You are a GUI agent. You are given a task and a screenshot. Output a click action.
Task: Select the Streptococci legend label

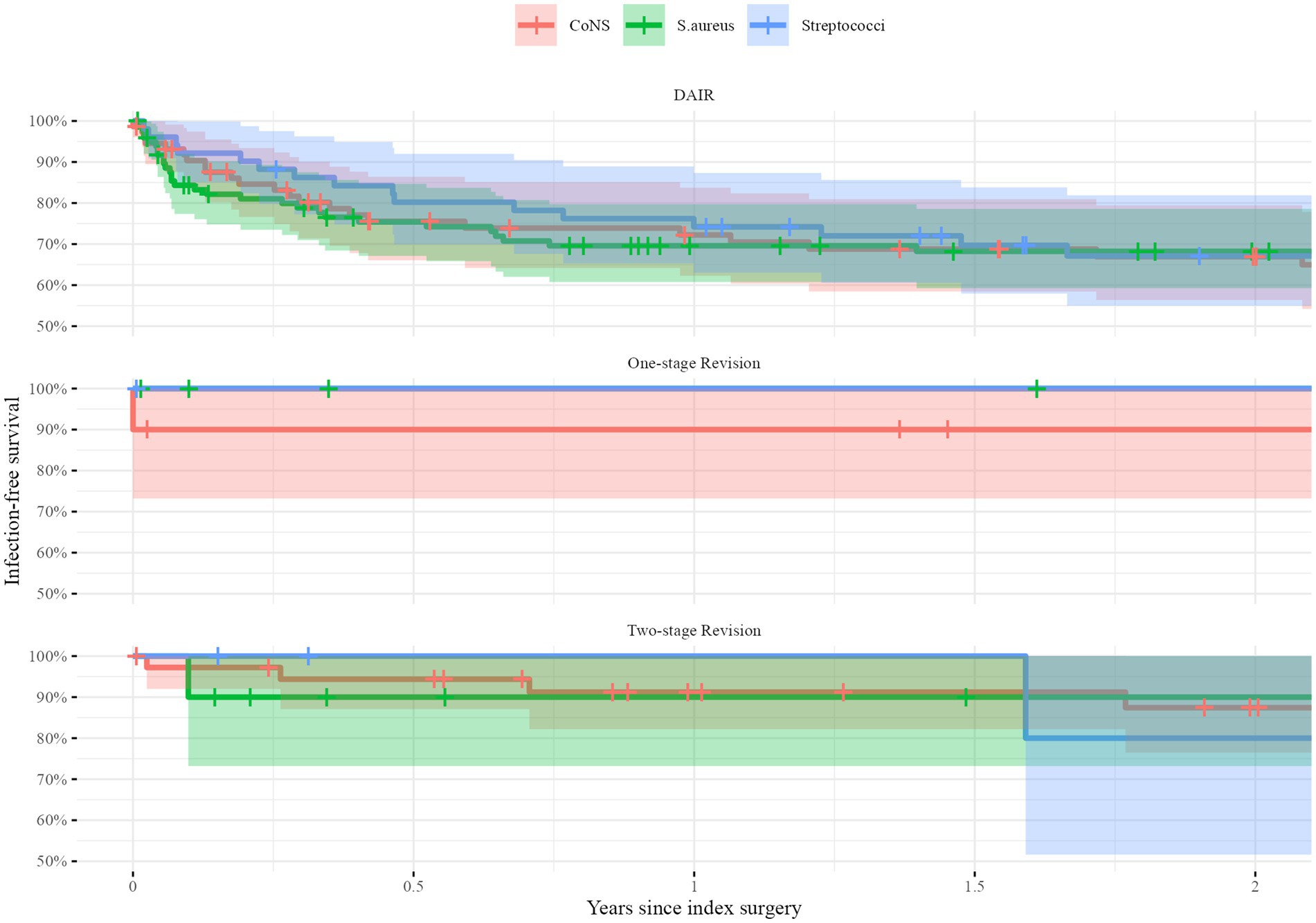[x=843, y=26]
